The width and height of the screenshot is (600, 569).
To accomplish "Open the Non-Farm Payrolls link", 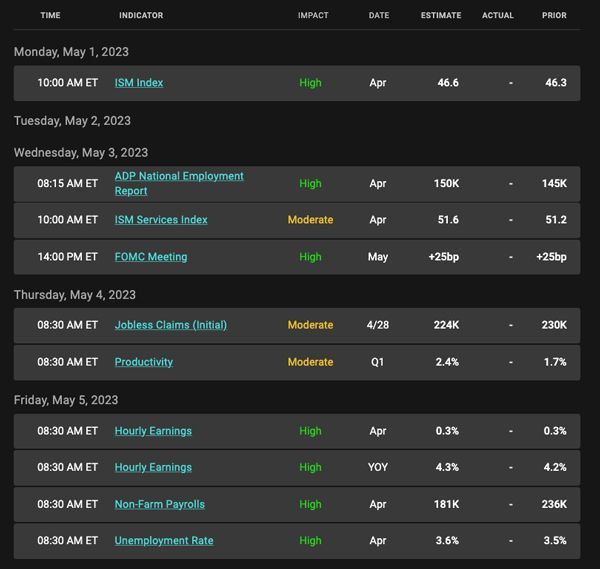I will 160,504.
